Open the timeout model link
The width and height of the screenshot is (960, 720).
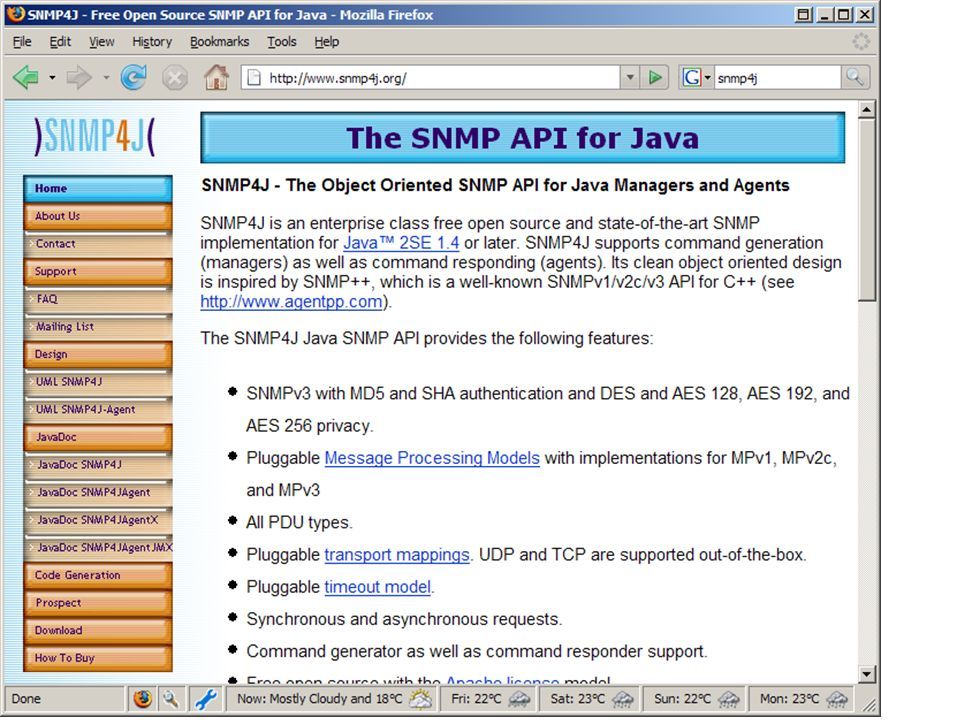[378, 587]
